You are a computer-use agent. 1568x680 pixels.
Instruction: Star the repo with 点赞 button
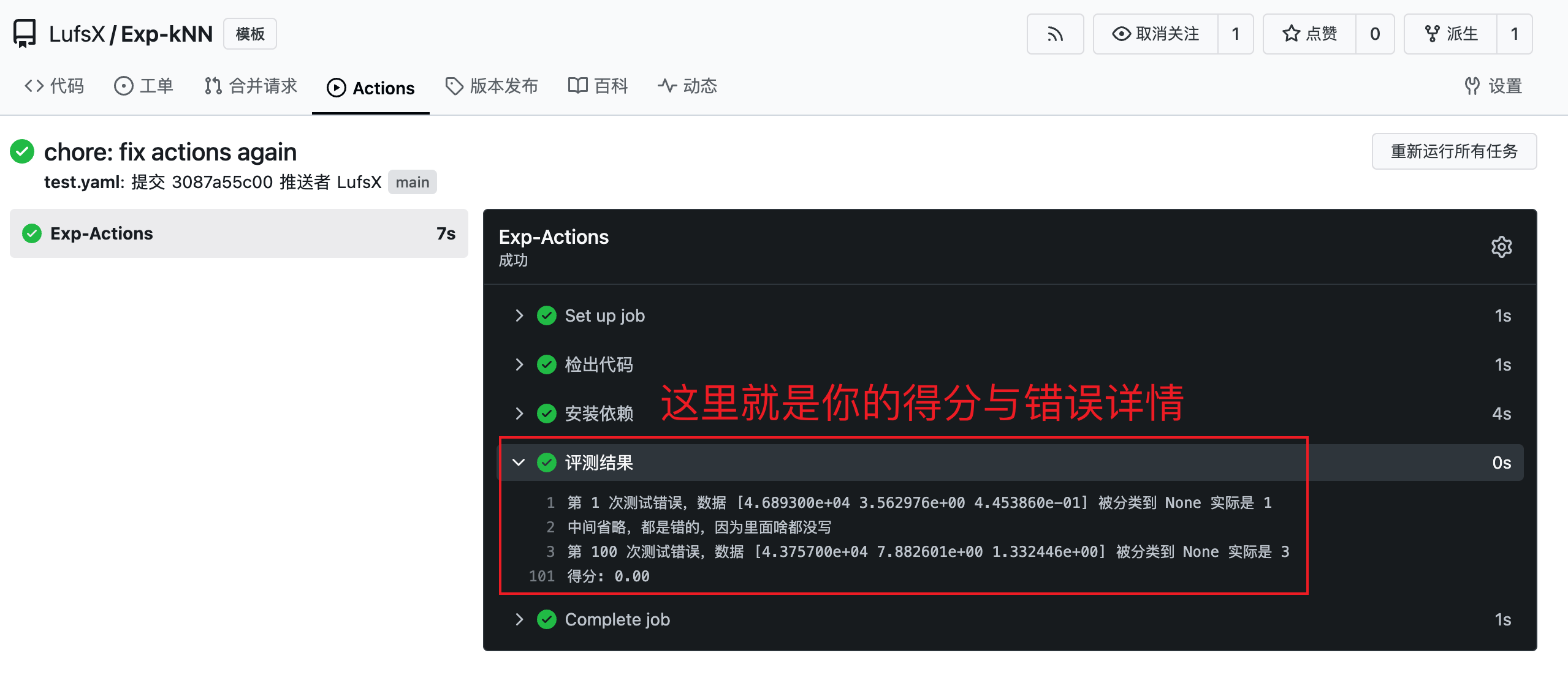coord(1310,34)
